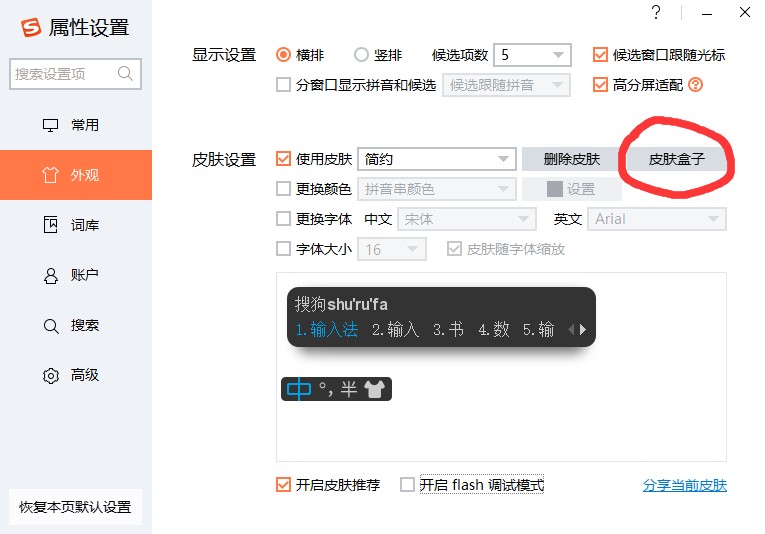Click the book icon beside 词库
This screenshot has height=534, width=765.
point(50,225)
